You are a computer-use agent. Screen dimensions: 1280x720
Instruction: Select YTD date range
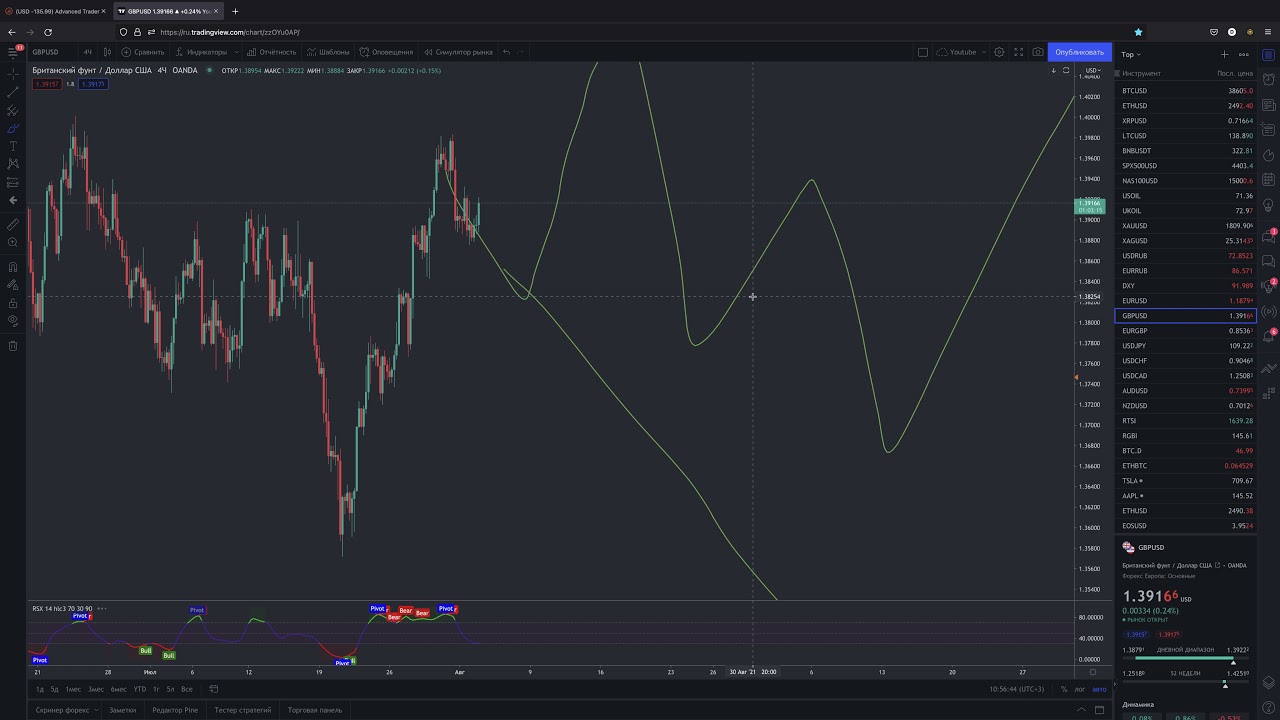point(140,689)
